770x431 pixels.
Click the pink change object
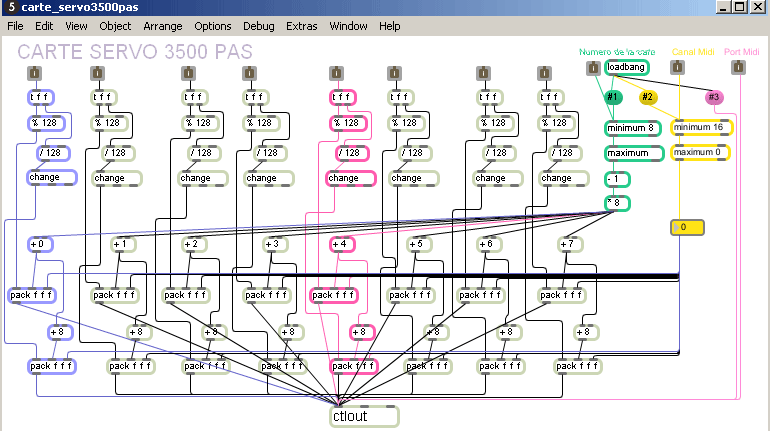pyautogui.click(x=350, y=178)
